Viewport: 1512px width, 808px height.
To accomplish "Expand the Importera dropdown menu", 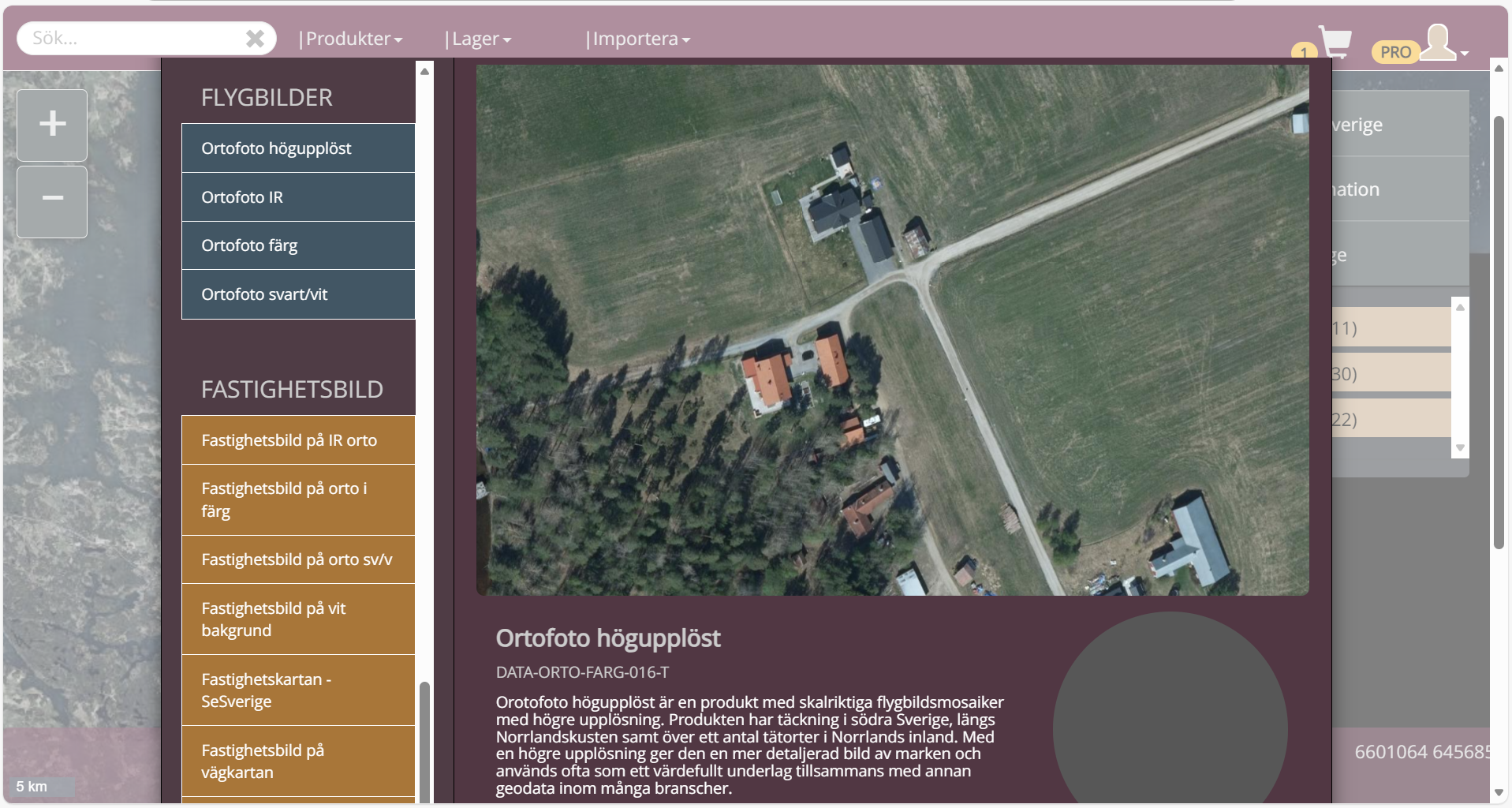I will (x=638, y=39).
